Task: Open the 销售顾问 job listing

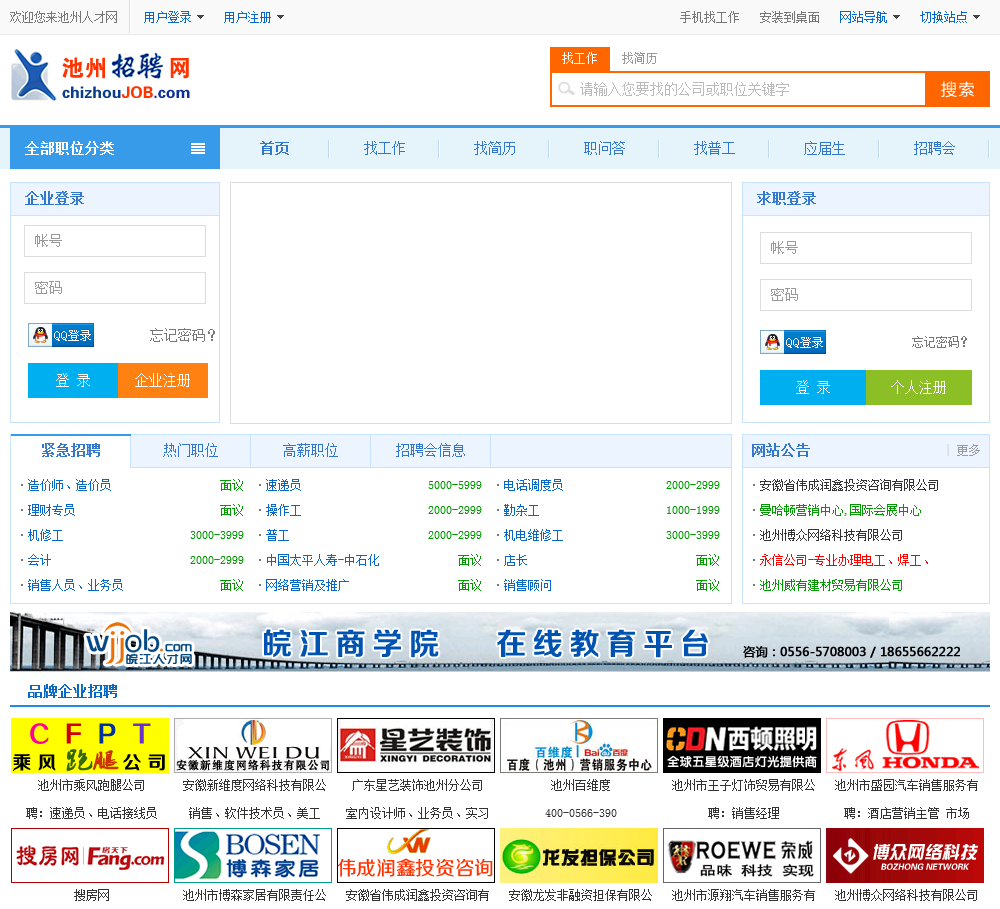Action: pos(527,586)
